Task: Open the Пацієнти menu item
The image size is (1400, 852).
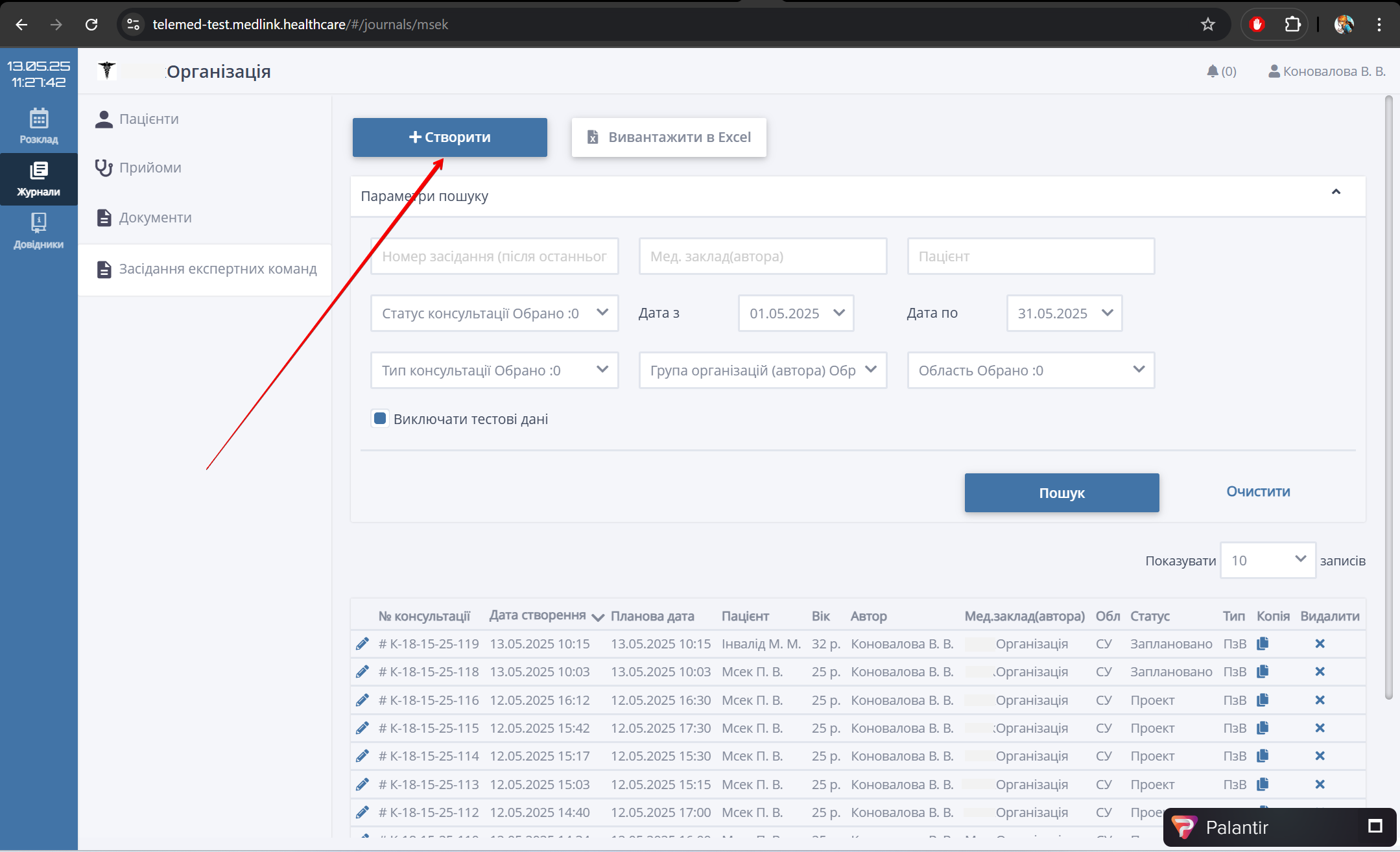Action: click(148, 119)
